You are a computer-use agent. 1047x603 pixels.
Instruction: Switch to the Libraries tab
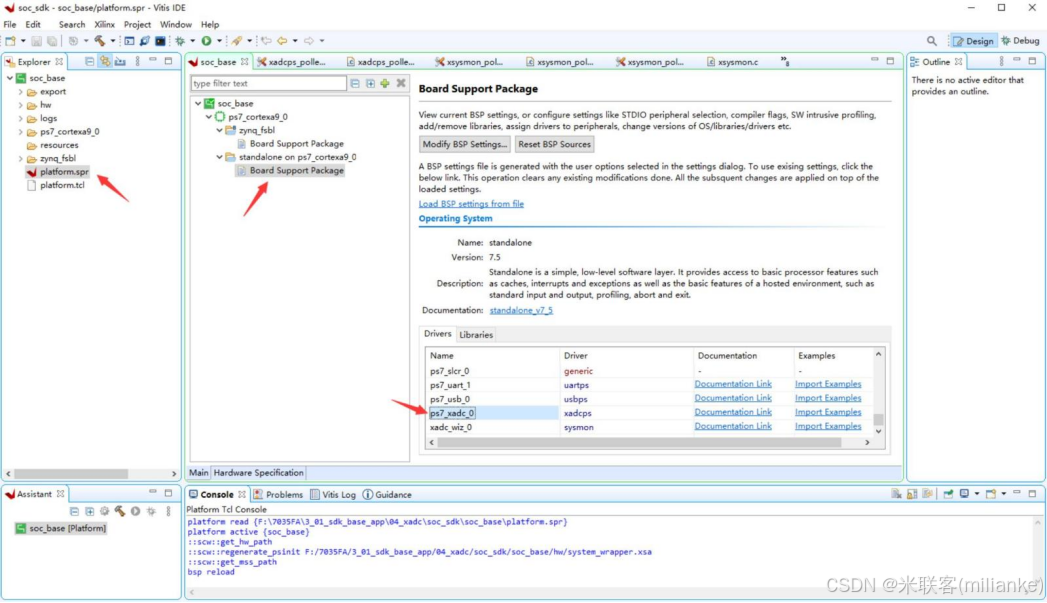point(475,335)
